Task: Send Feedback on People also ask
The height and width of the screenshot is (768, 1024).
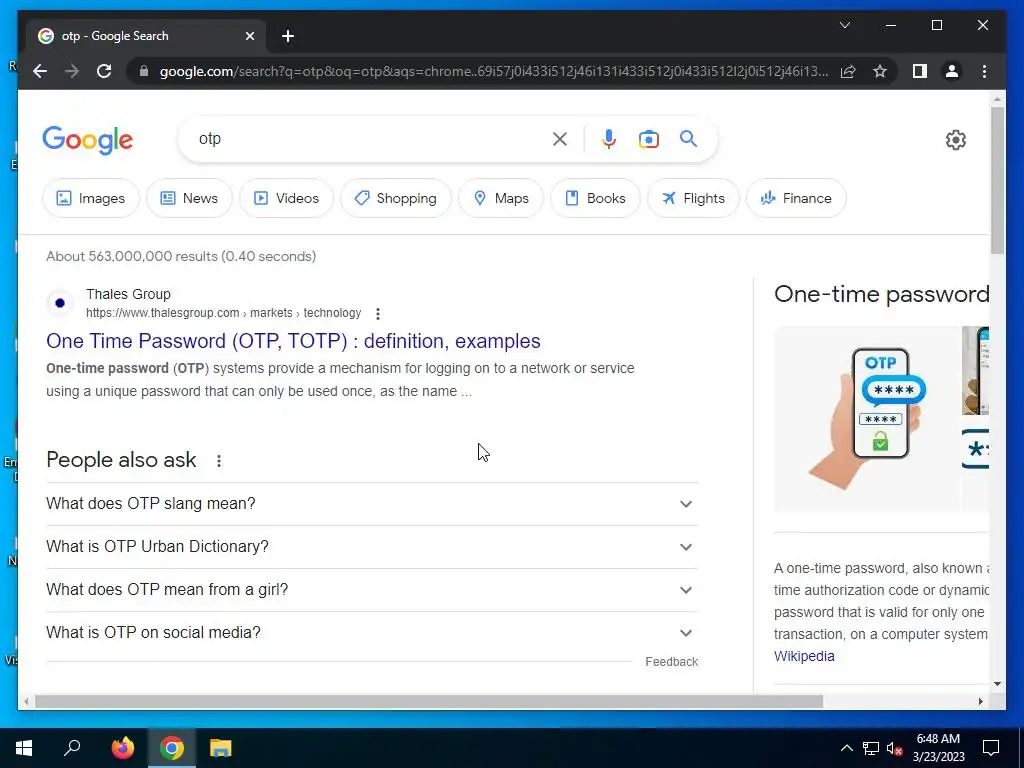Action: click(x=671, y=662)
